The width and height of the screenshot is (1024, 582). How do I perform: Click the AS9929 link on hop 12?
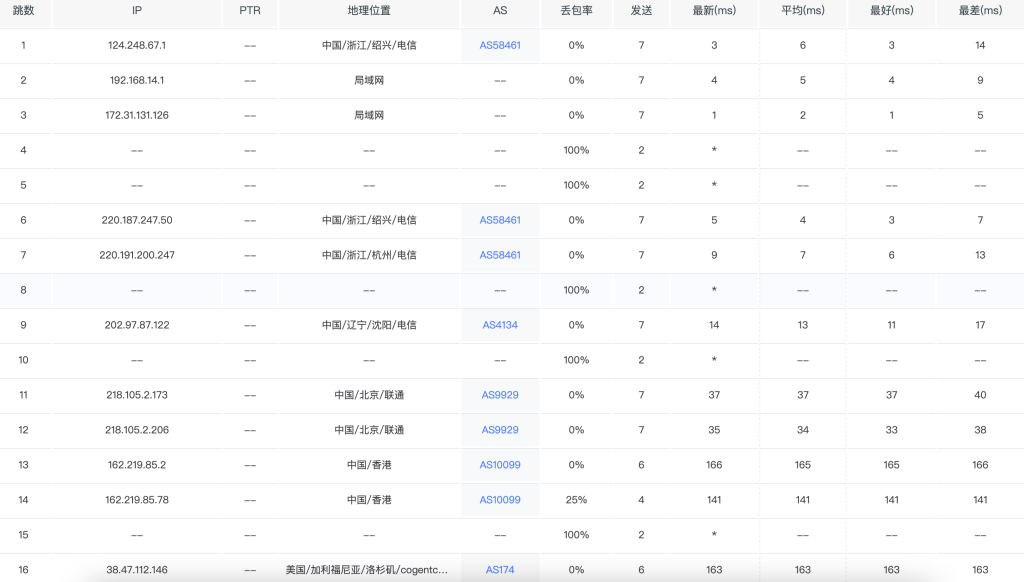click(x=499, y=430)
